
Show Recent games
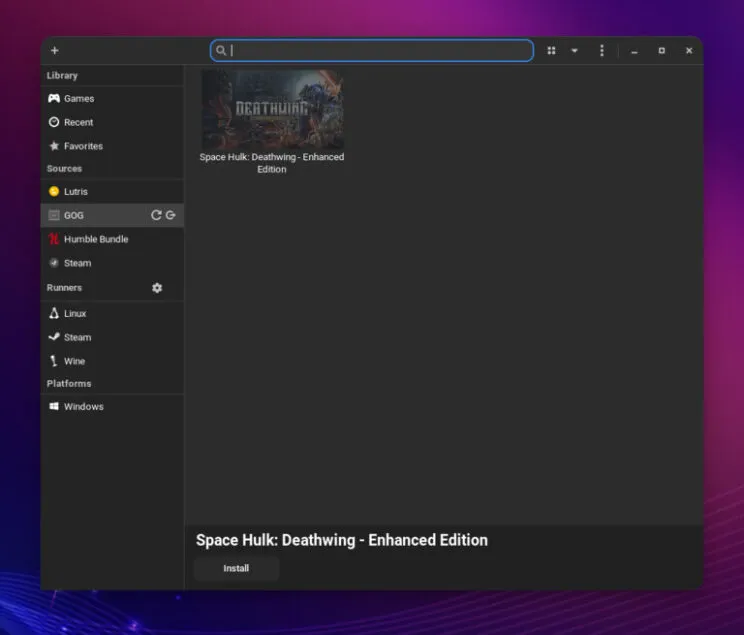point(112,122)
